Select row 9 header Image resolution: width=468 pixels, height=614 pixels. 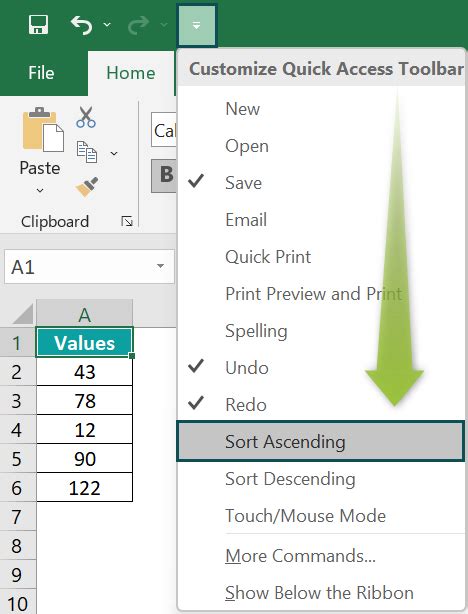click(x=18, y=574)
